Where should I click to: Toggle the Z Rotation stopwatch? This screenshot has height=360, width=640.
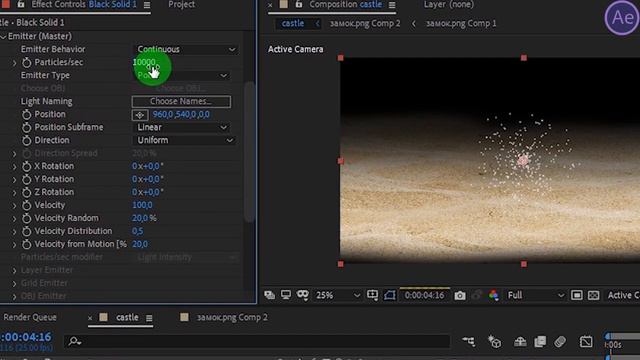(x=27, y=193)
